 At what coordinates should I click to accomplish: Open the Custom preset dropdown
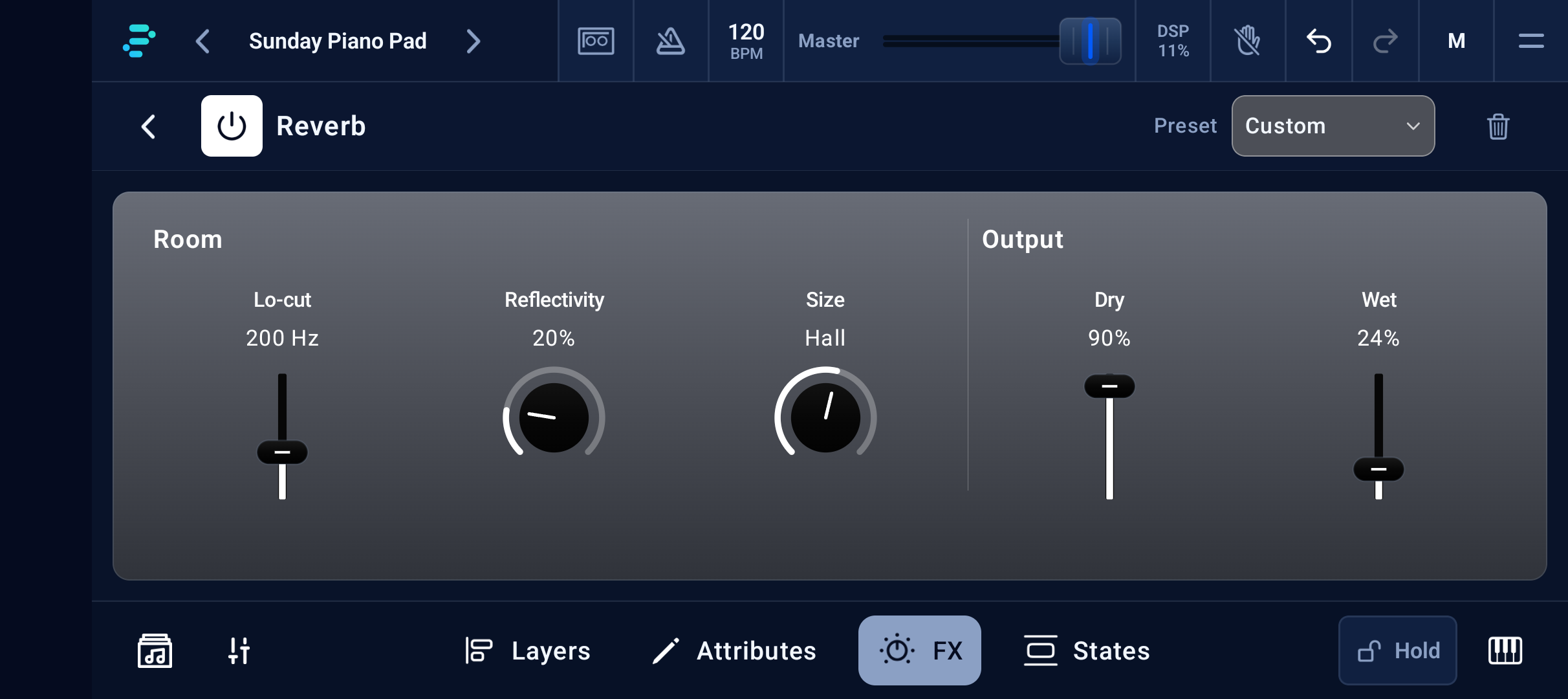(1333, 126)
